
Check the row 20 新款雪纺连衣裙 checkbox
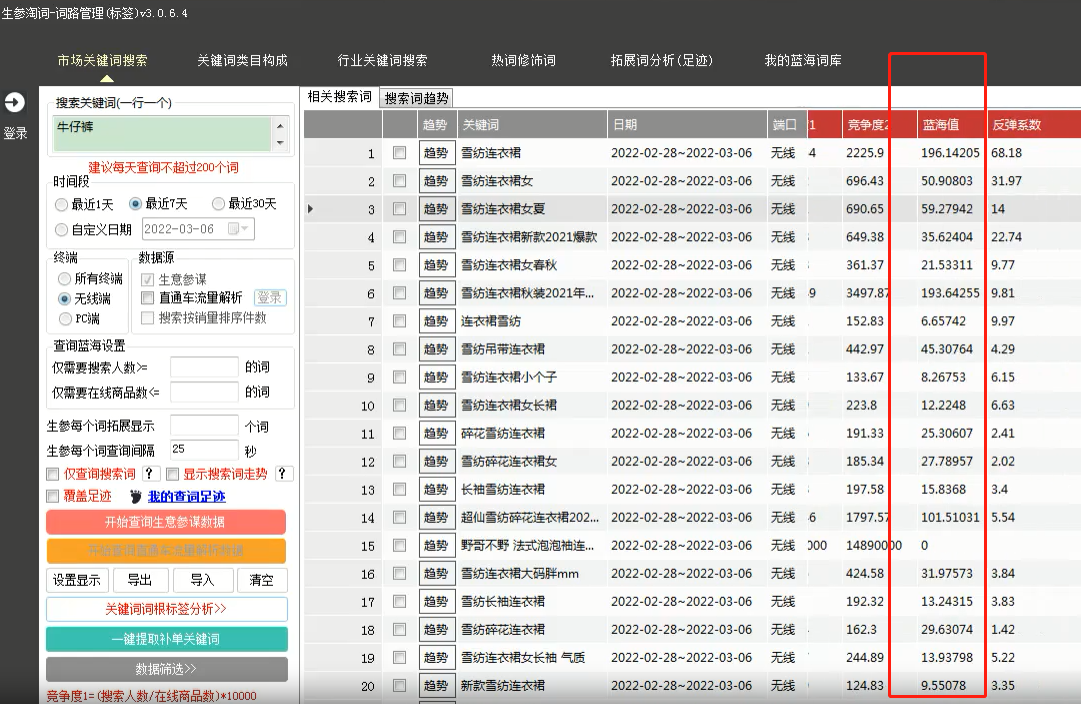tap(399, 685)
